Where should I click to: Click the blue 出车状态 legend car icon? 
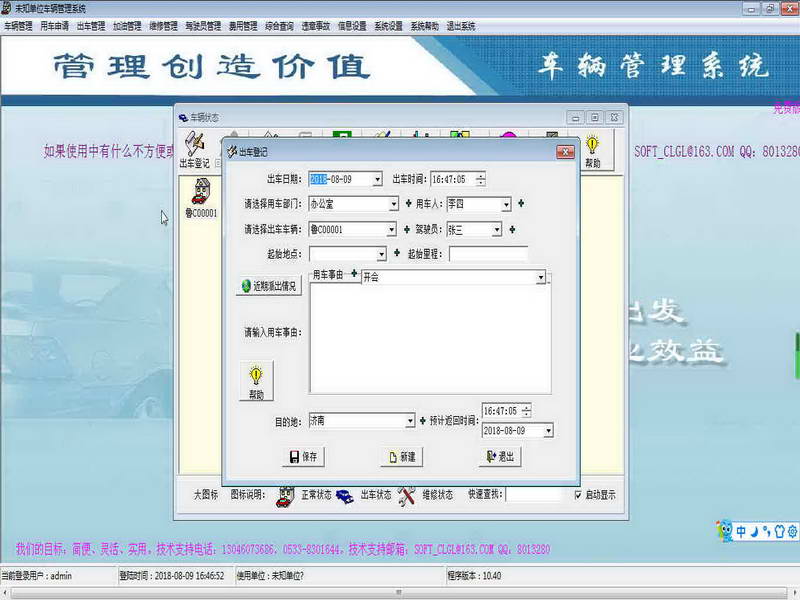pyautogui.click(x=345, y=496)
